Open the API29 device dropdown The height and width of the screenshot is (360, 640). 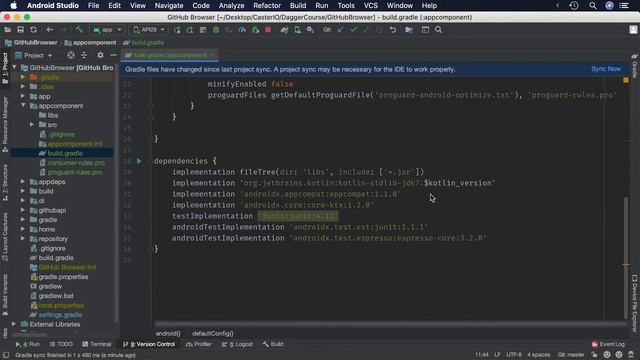coord(149,30)
